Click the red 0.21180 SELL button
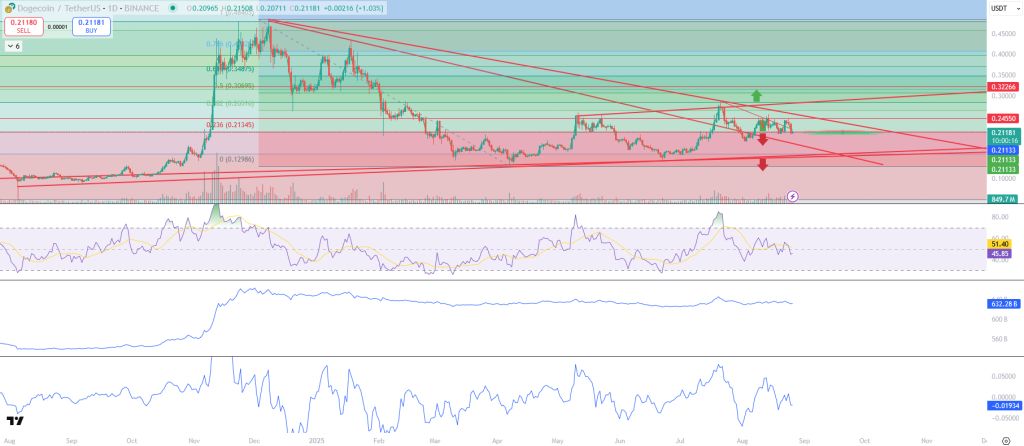The height and width of the screenshot is (446, 1024). click(24, 27)
